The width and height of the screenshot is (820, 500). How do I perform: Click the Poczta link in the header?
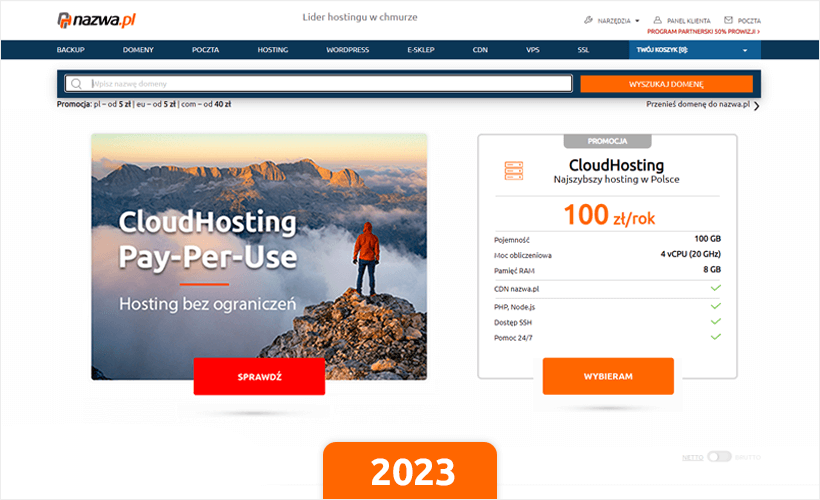(749, 21)
